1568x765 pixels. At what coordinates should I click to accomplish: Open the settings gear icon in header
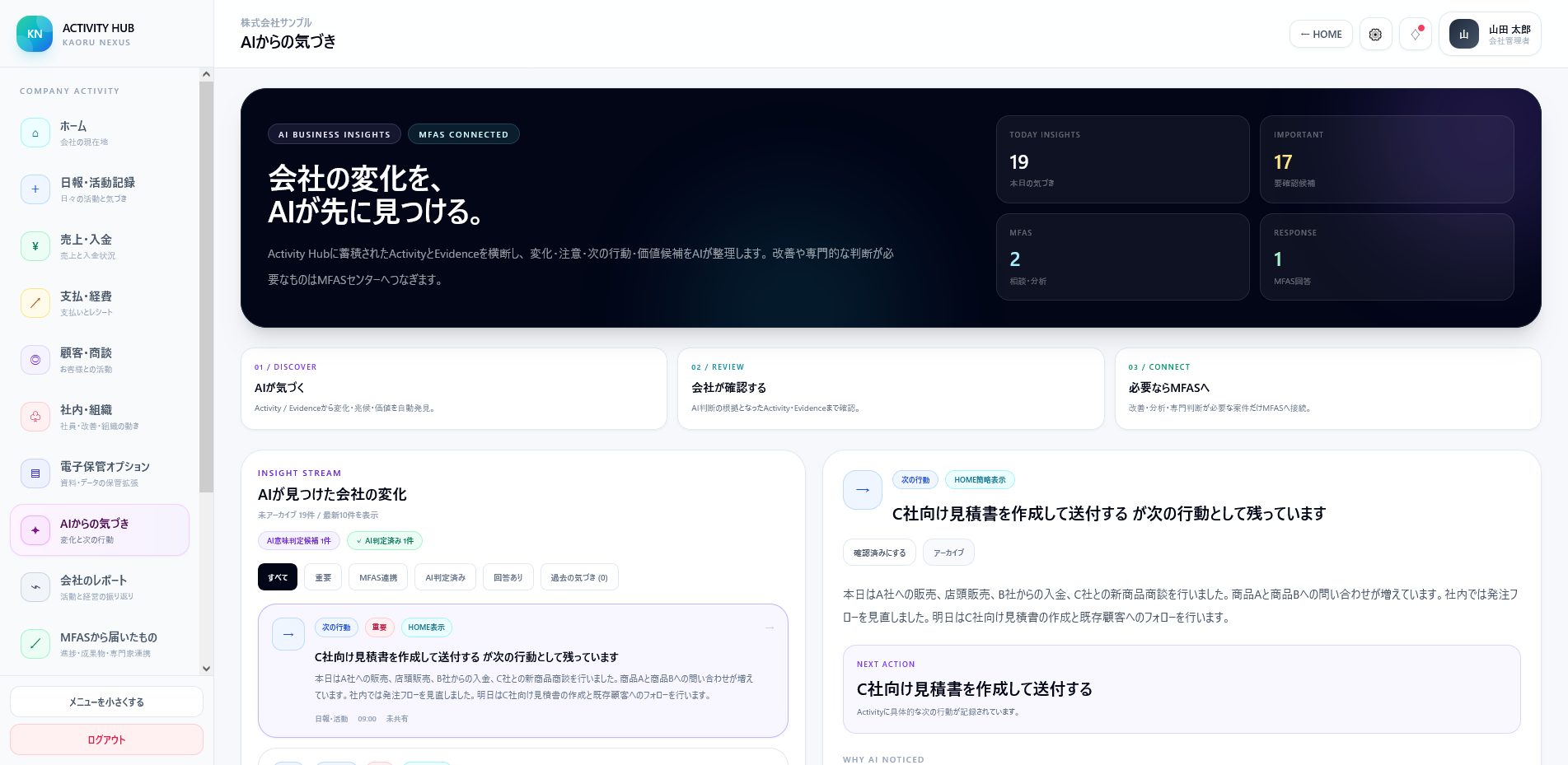1375,34
